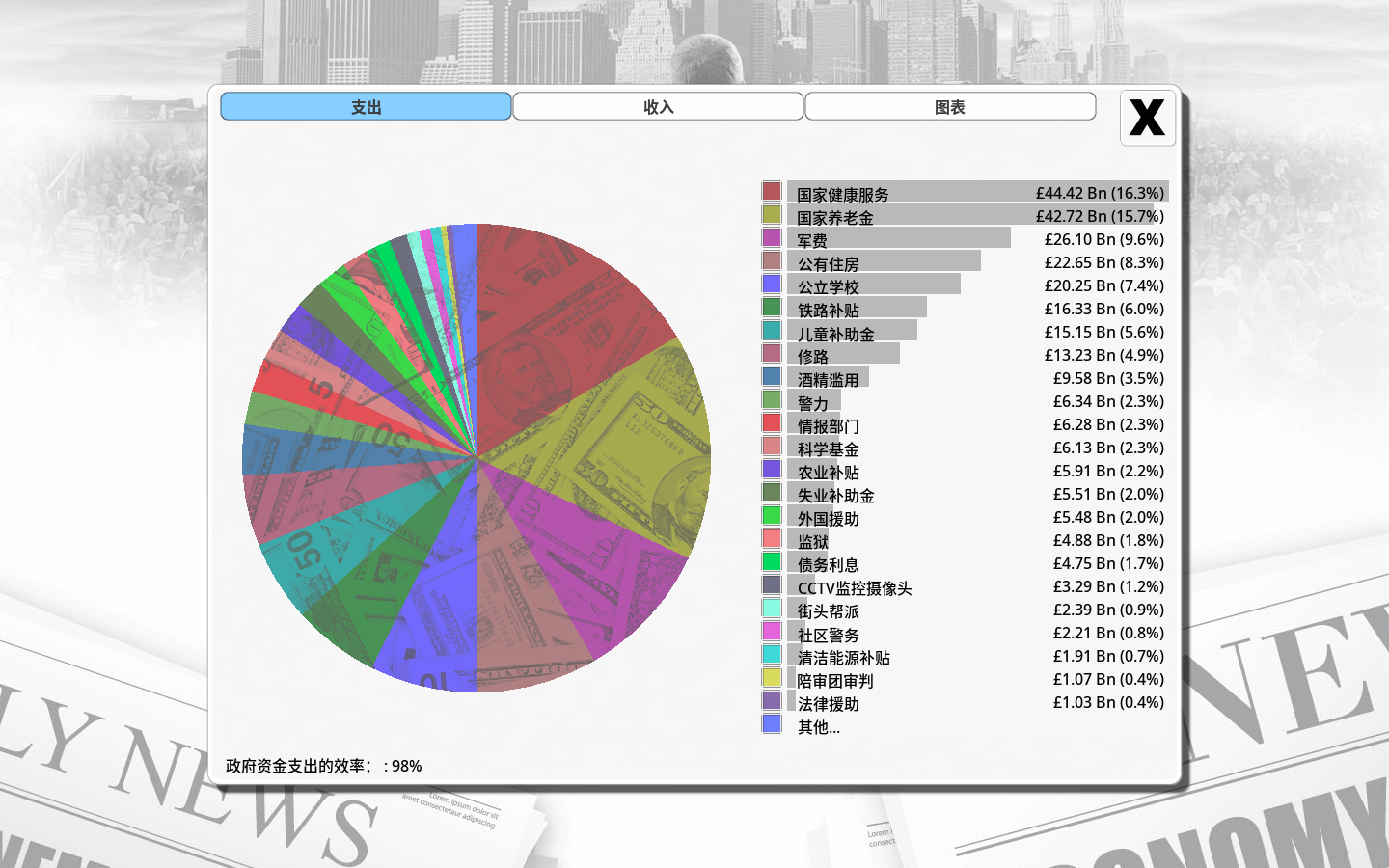The width and height of the screenshot is (1389, 868).
Task: Select the 国家健康服务 label
Action: tap(843, 195)
